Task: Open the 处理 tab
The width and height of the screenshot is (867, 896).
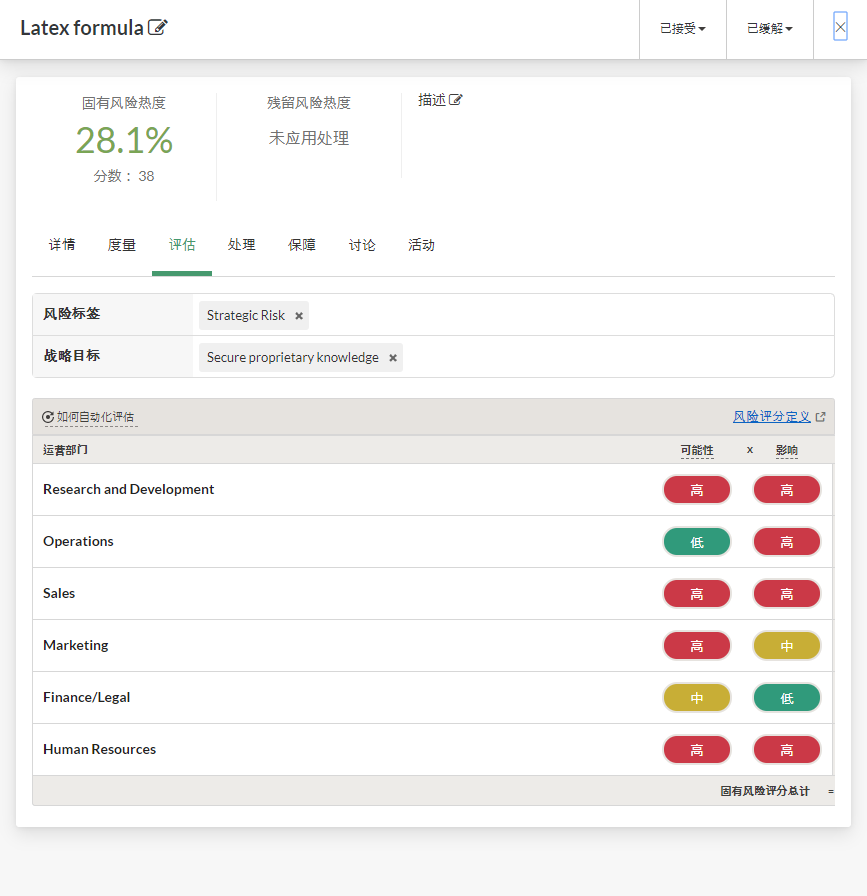Action: (x=241, y=245)
